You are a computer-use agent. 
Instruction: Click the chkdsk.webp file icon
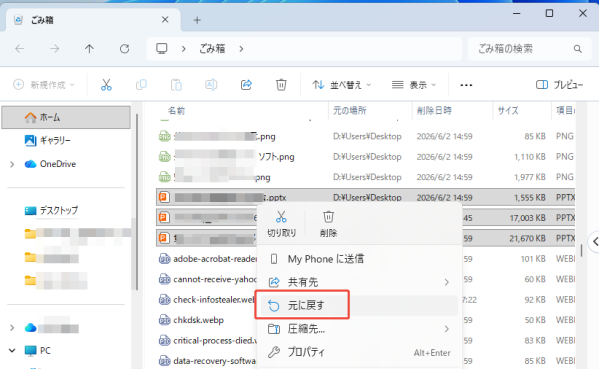coord(164,320)
